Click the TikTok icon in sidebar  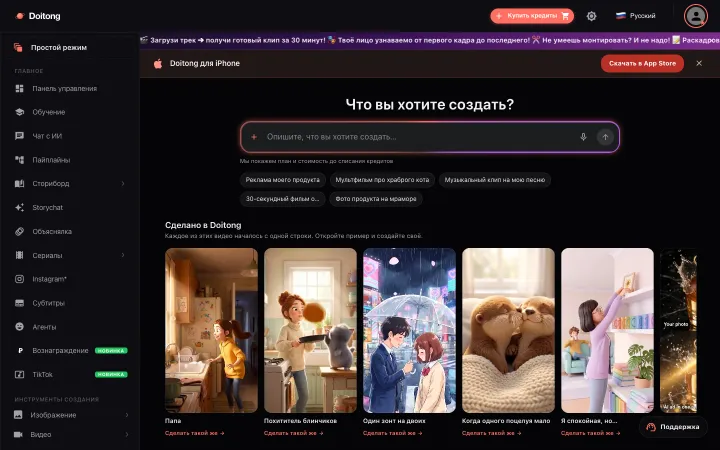pyautogui.click(x=19, y=375)
